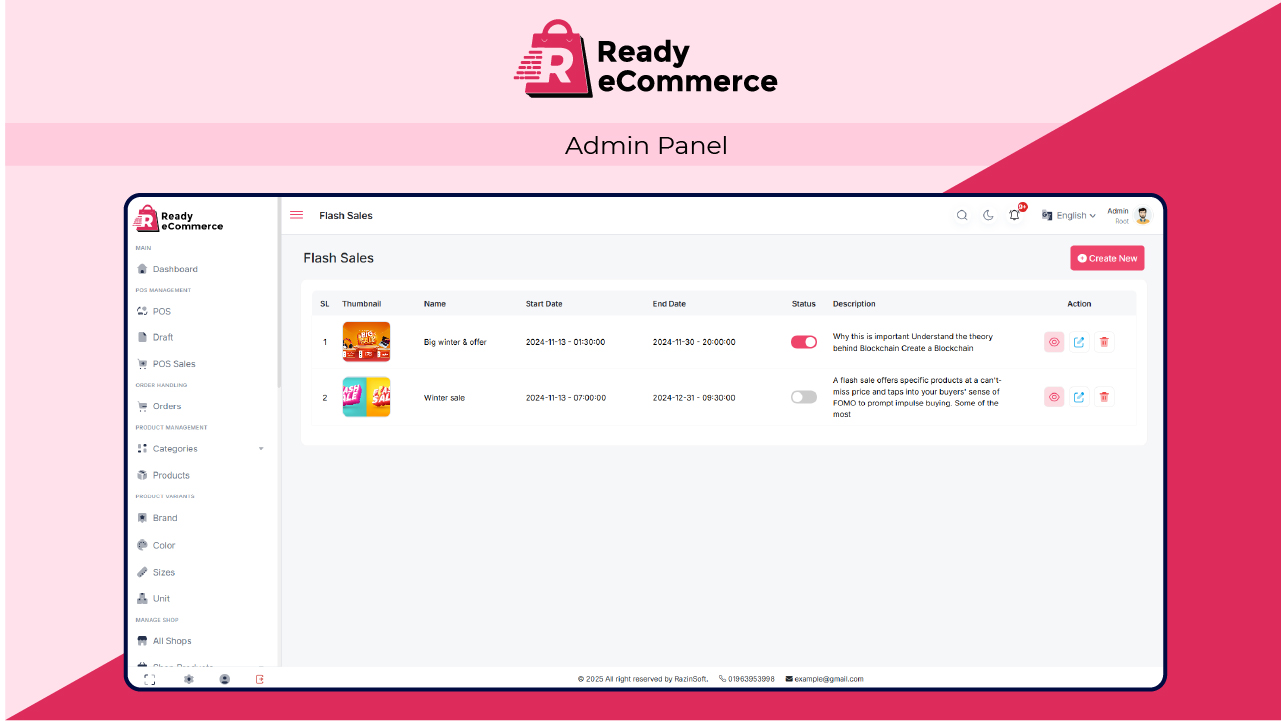The width and height of the screenshot is (1281, 721).
Task: Switch to dark mode via the moon icon
Action: pos(988,215)
